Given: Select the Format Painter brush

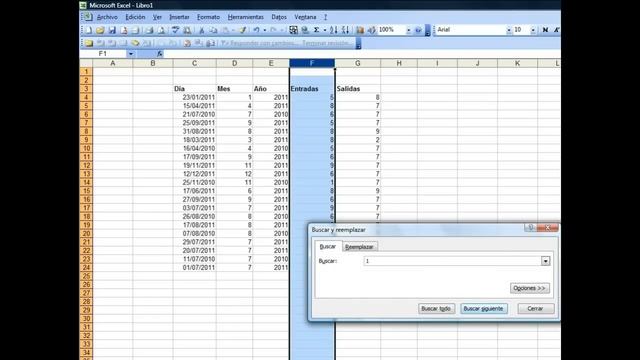Looking at the screenshot, I should coord(243,30).
